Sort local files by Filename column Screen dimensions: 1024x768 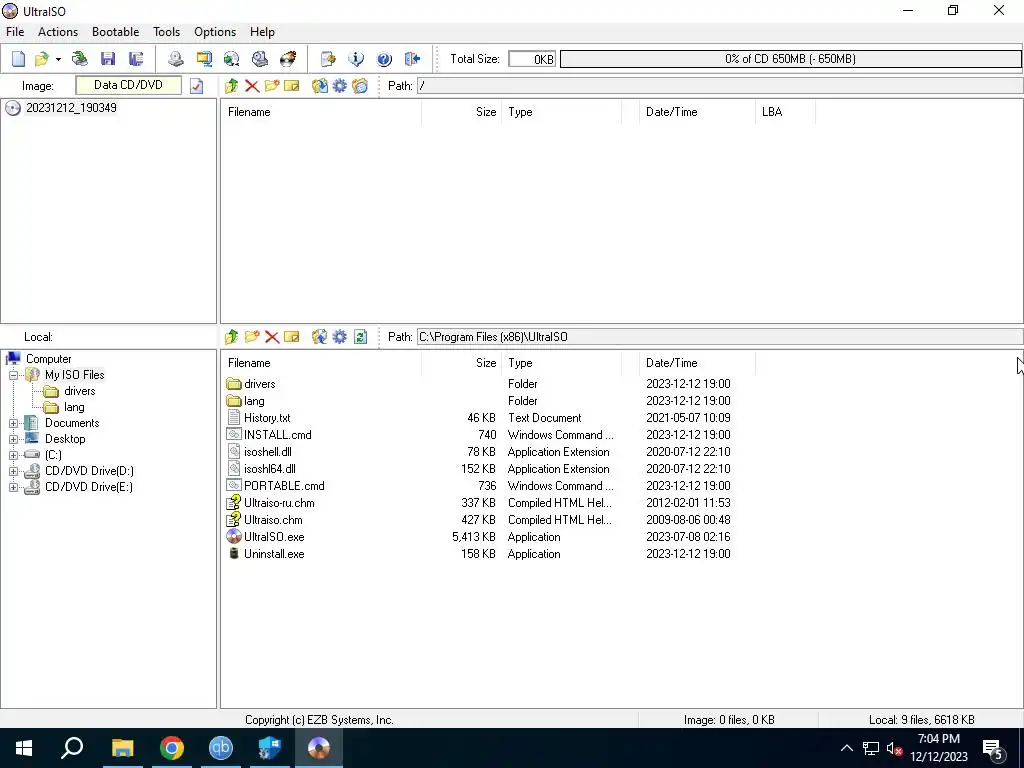click(x=321, y=363)
